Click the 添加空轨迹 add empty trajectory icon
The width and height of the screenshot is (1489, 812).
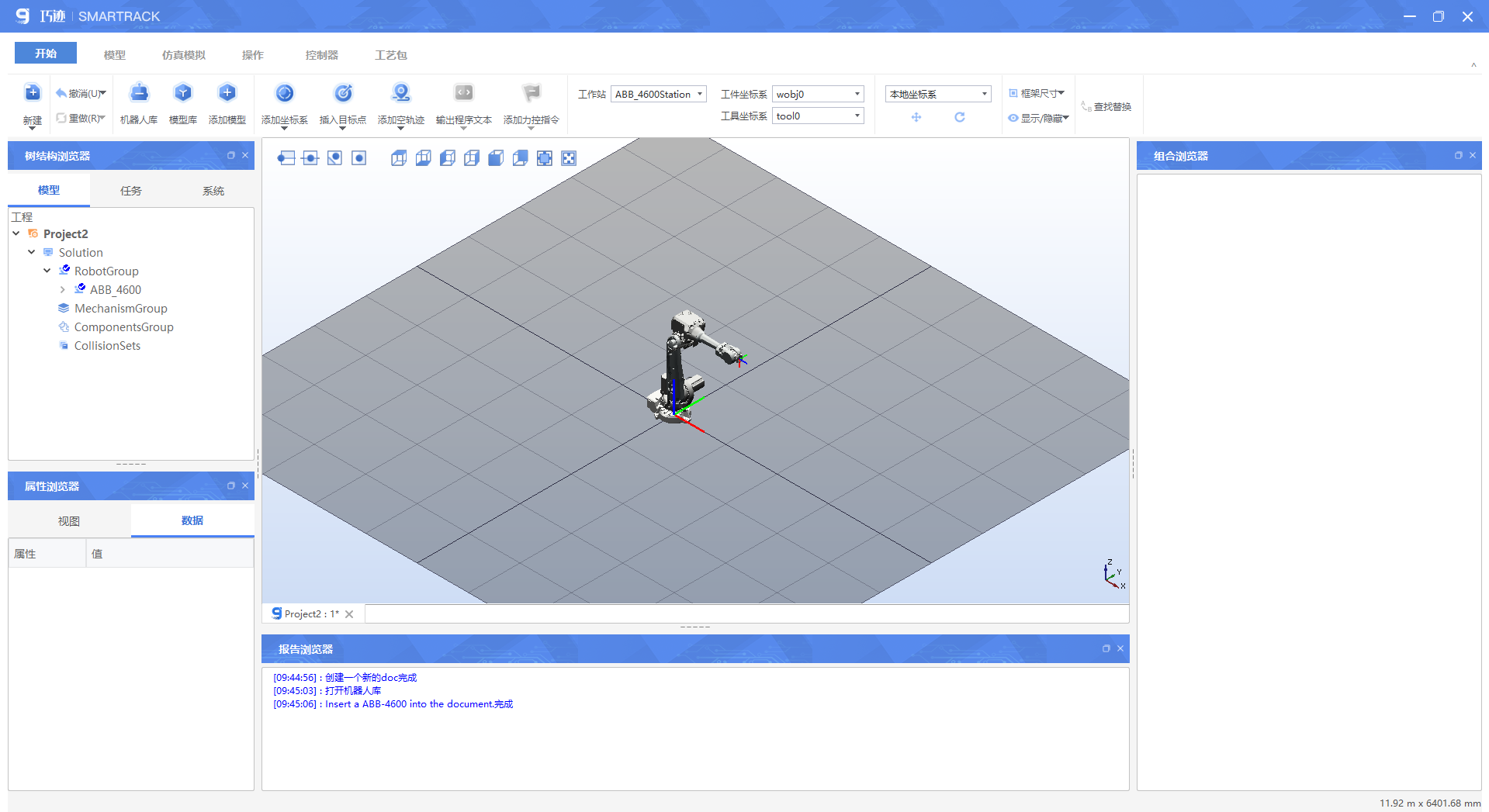coord(401,93)
